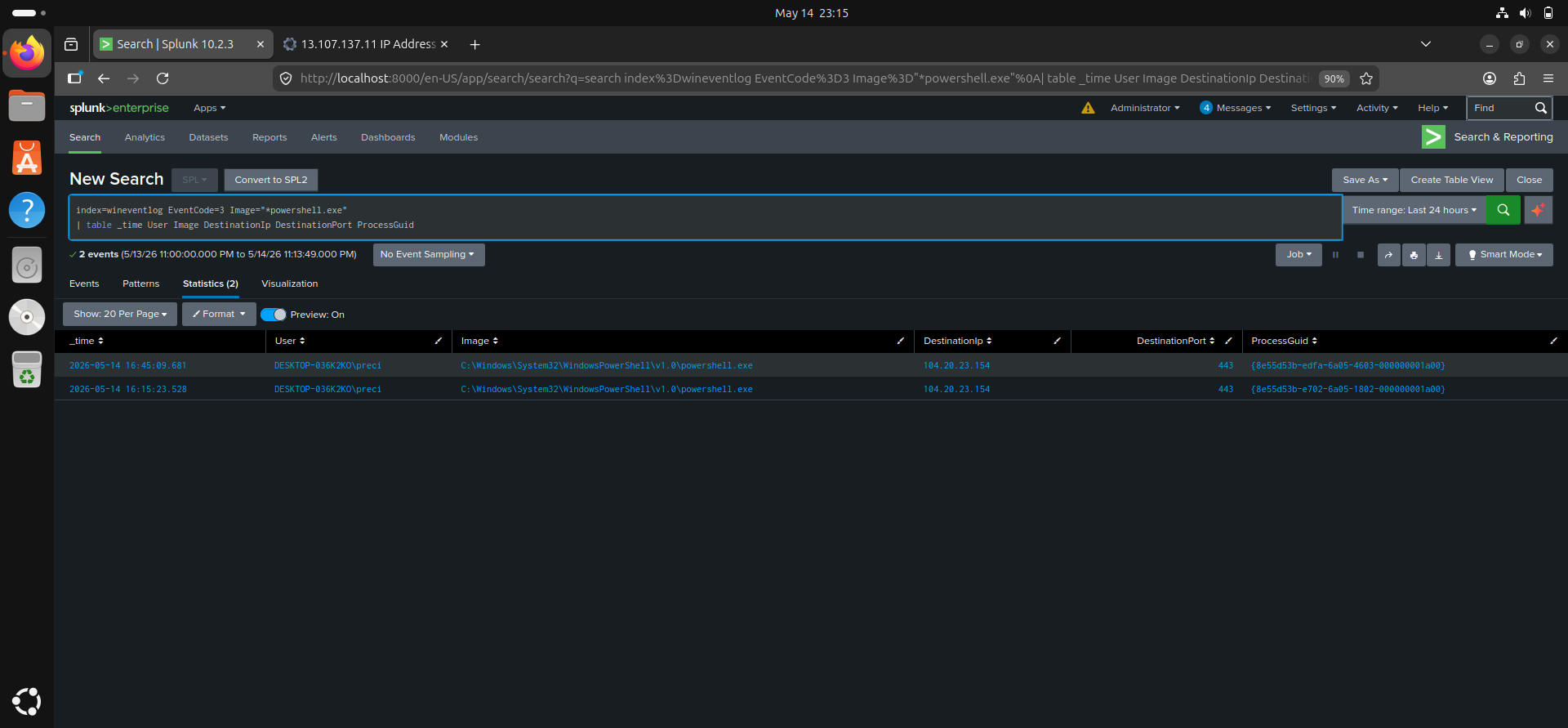Edit the DestinationIp column pencil icon
The image size is (1568, 728).
pyautogui.click(x=1057, y=341)
